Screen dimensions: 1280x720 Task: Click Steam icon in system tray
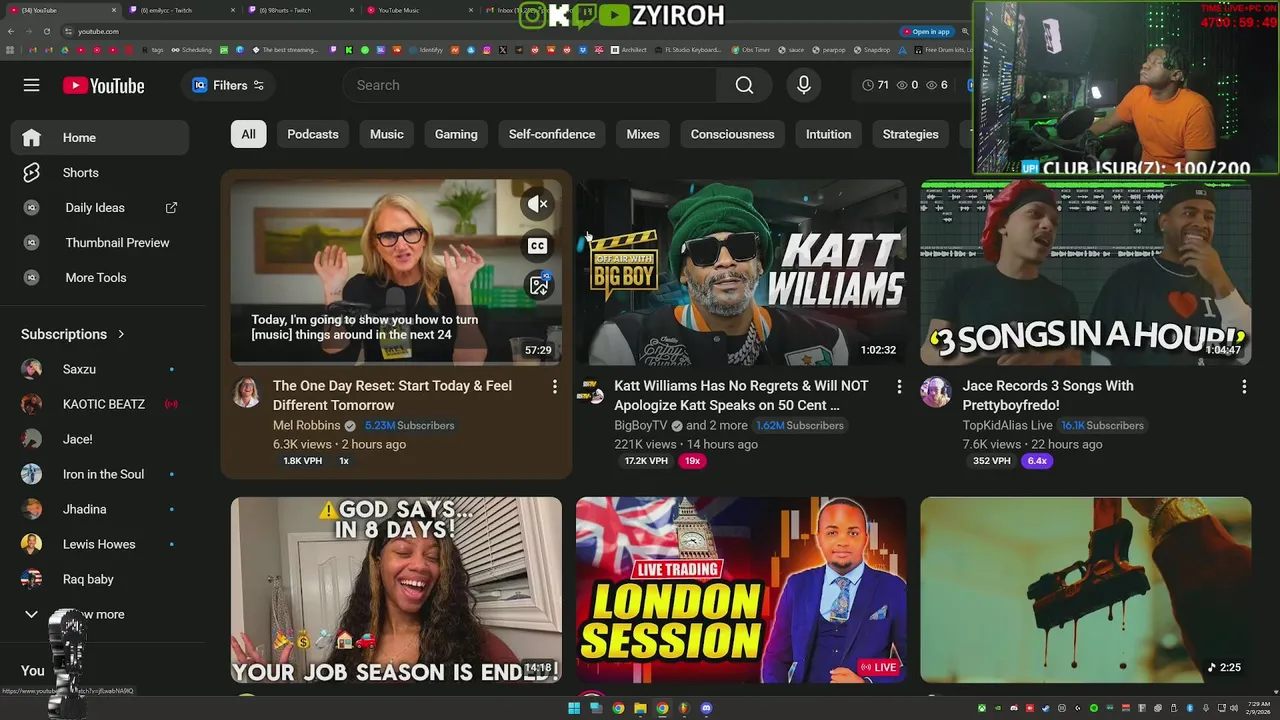(x=1044, y=708)
